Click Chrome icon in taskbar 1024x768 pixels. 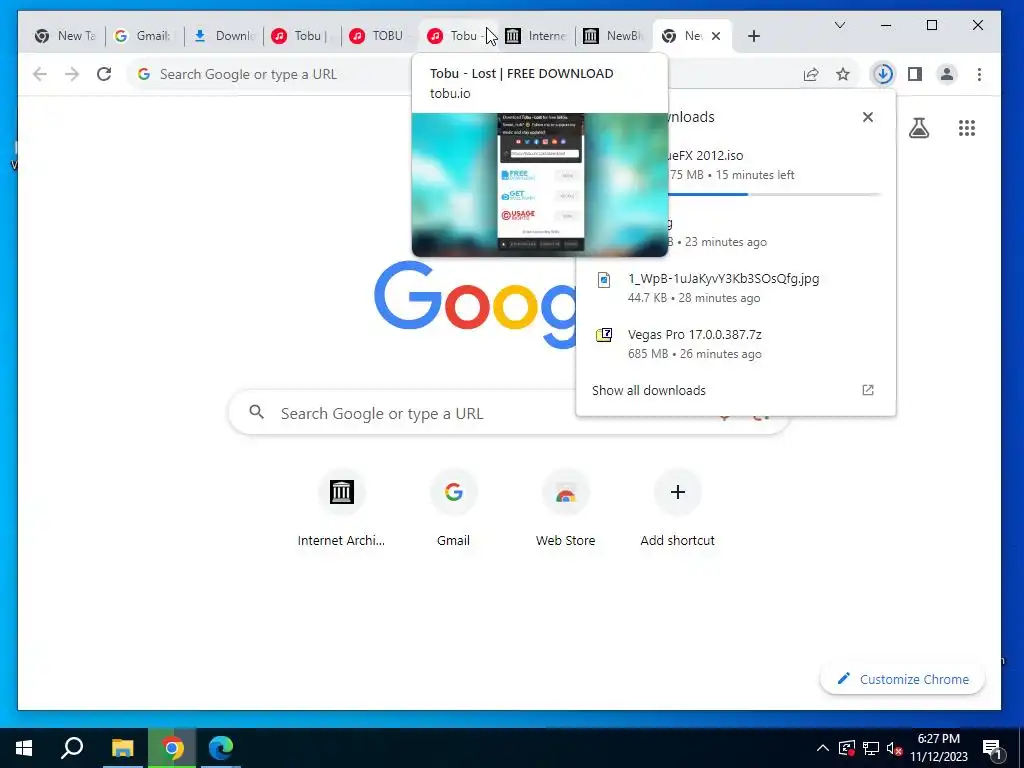[x=172, y=748]
